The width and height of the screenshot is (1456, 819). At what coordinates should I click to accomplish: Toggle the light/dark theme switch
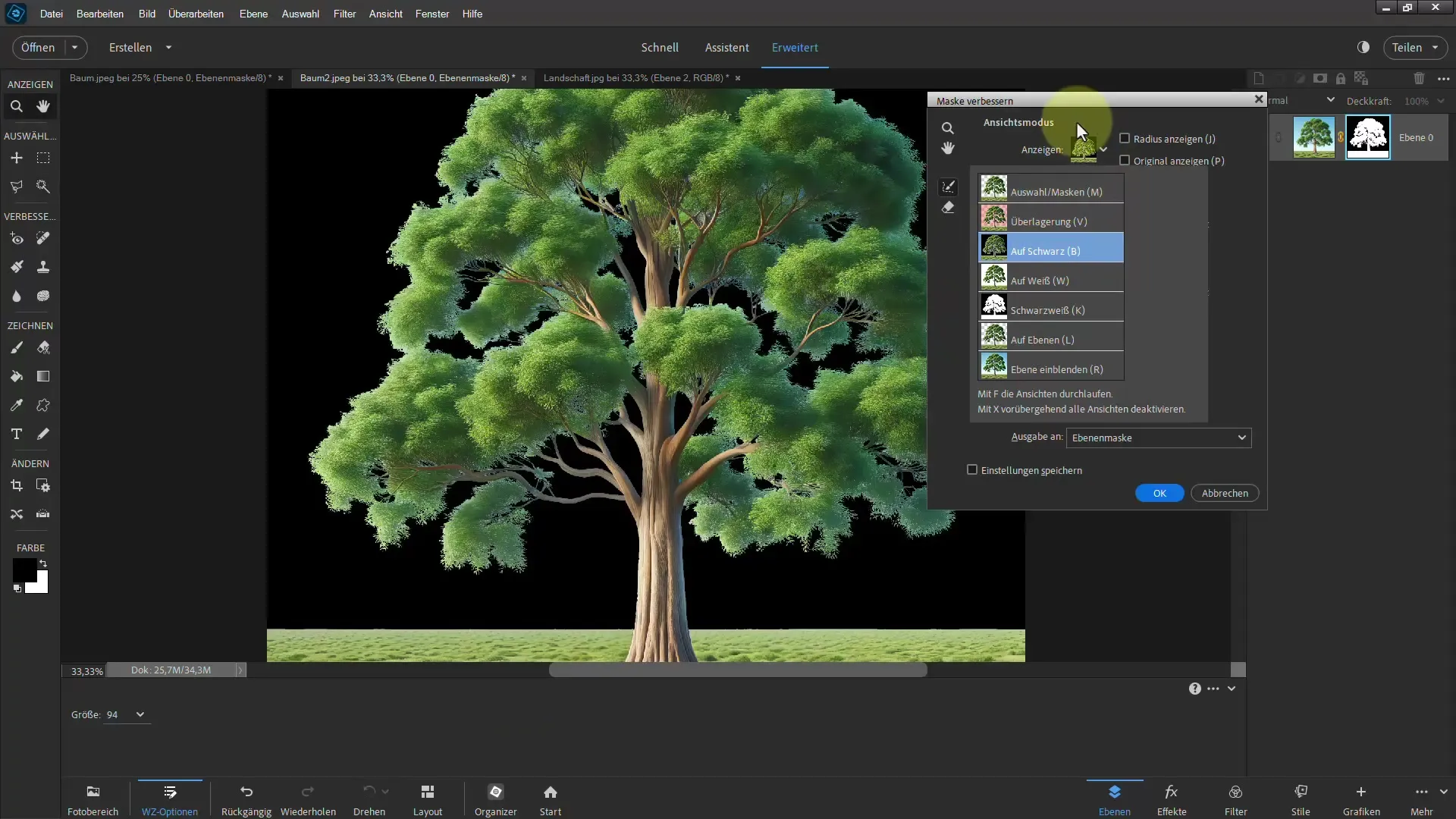1363,47
